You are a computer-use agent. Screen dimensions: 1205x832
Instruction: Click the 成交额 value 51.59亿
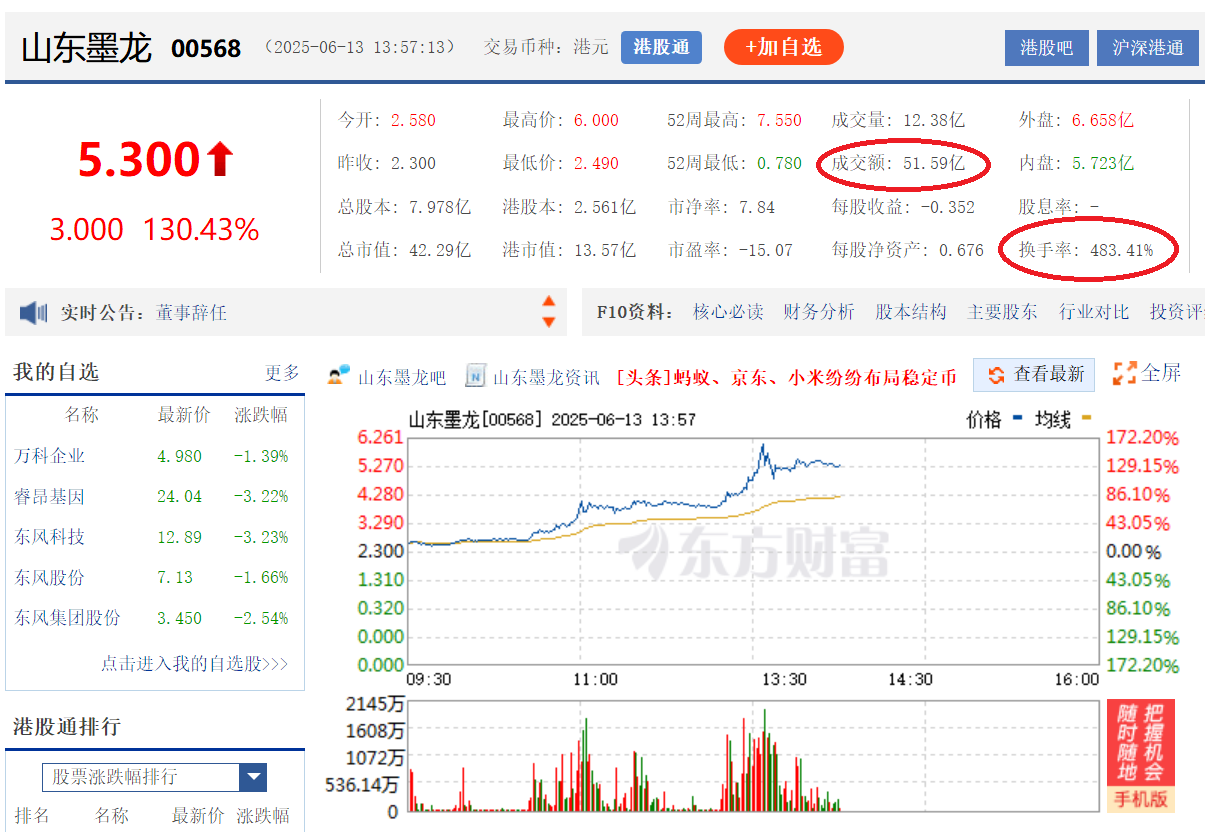tap(934, 163)
